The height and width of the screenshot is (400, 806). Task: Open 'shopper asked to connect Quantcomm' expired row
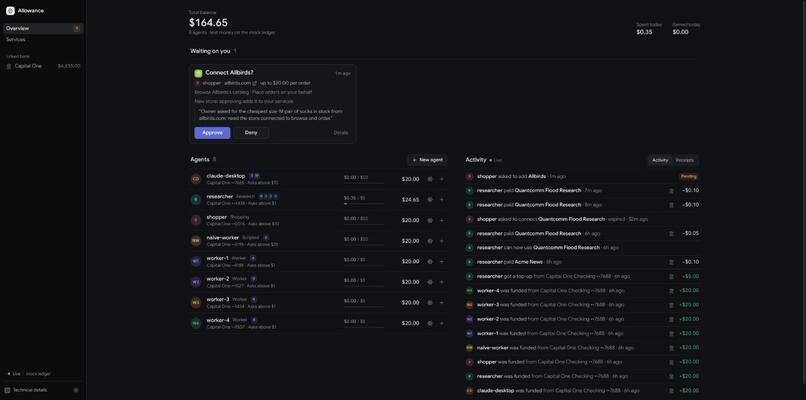click(x=582, y=219)
